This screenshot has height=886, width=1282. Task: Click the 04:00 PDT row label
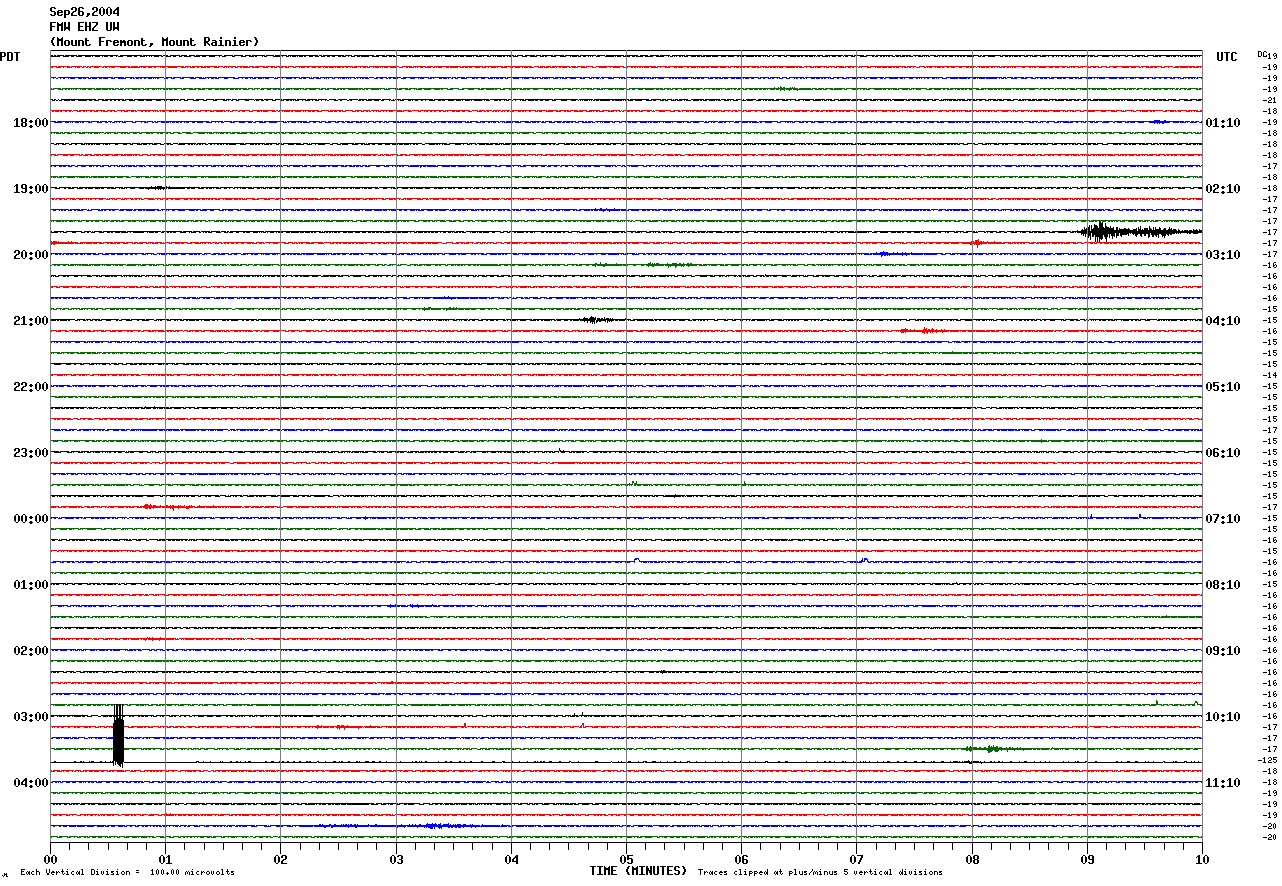click(x=31, y=783)
